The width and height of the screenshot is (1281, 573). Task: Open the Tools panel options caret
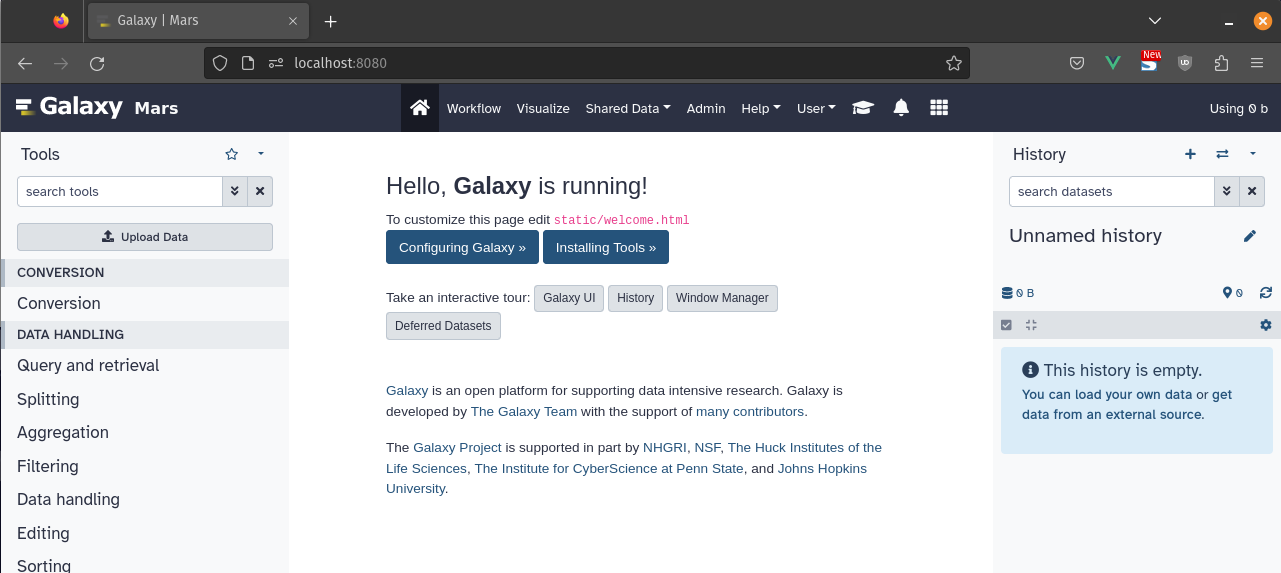point(261,154)
